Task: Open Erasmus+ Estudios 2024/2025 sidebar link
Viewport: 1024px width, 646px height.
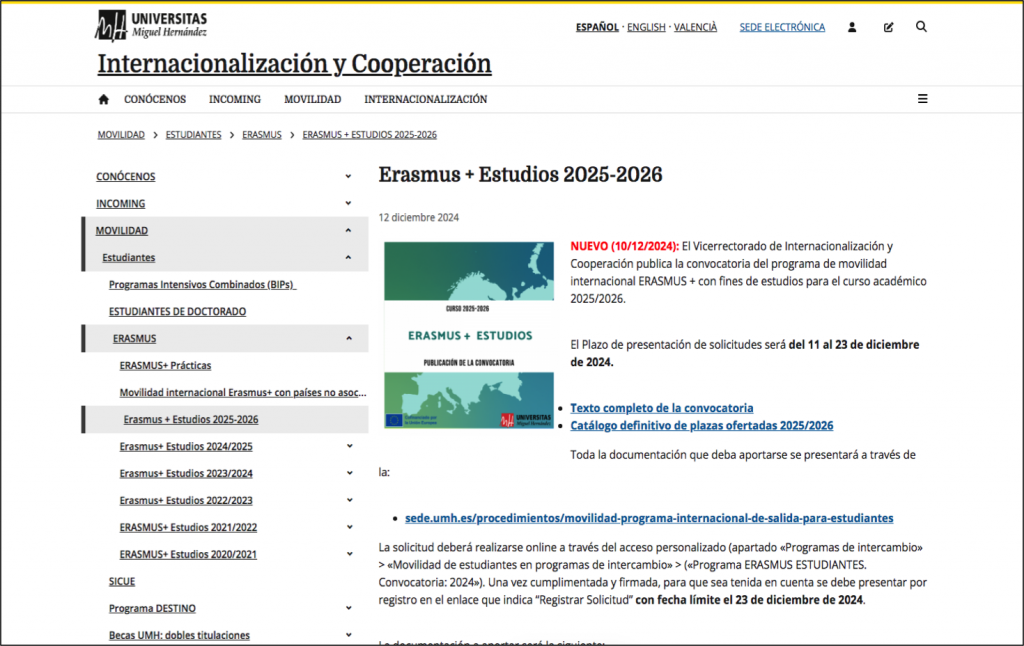Action: pos(186,446)
